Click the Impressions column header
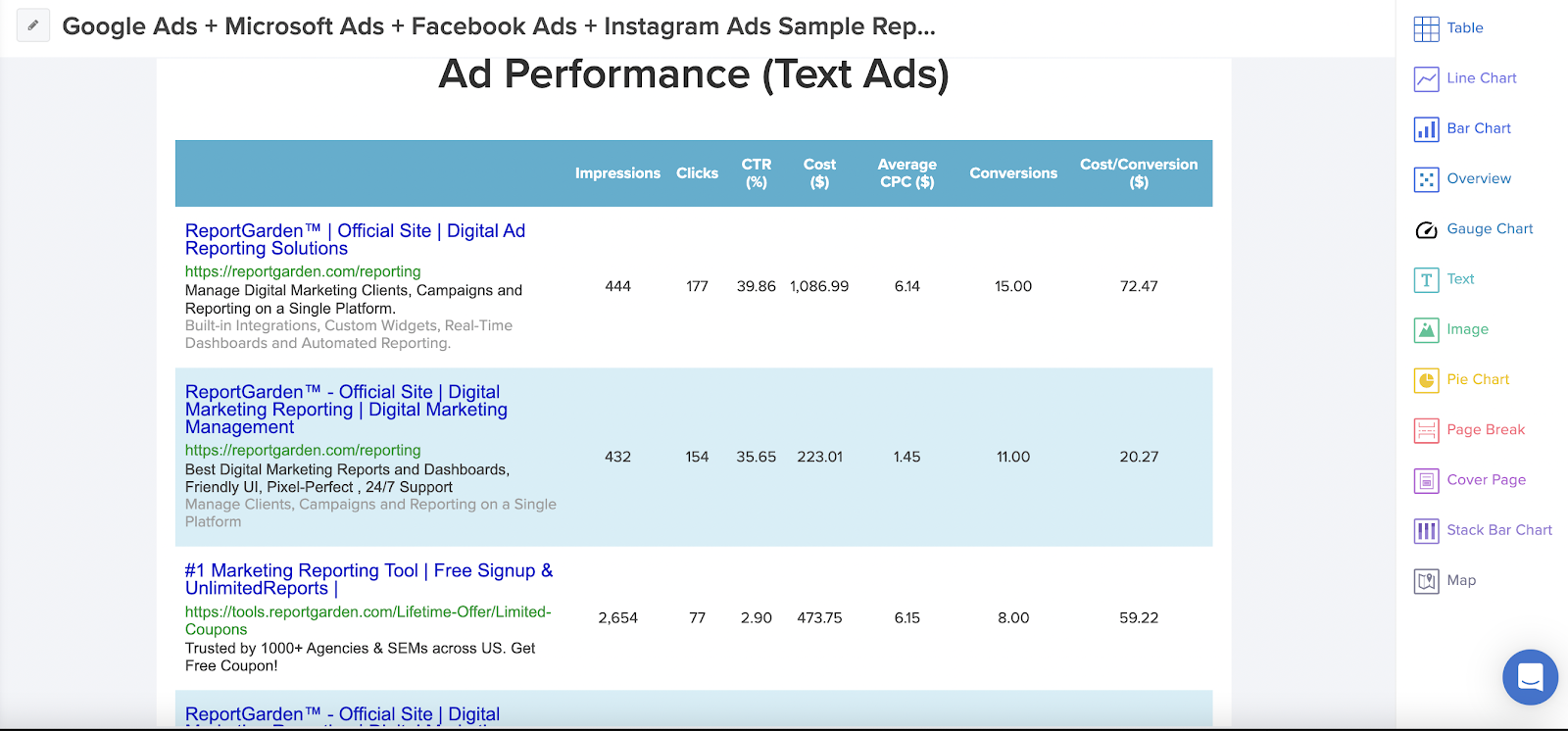Image resolution: width=1568 pixels, height=731 pixels. 617,173
